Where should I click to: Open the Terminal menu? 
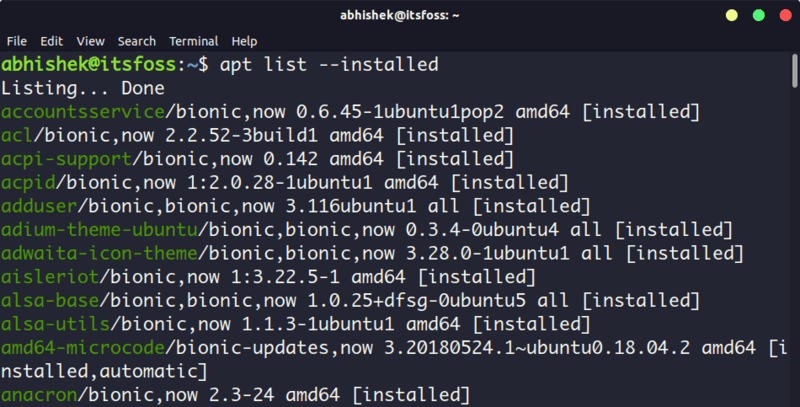point(193,41)
